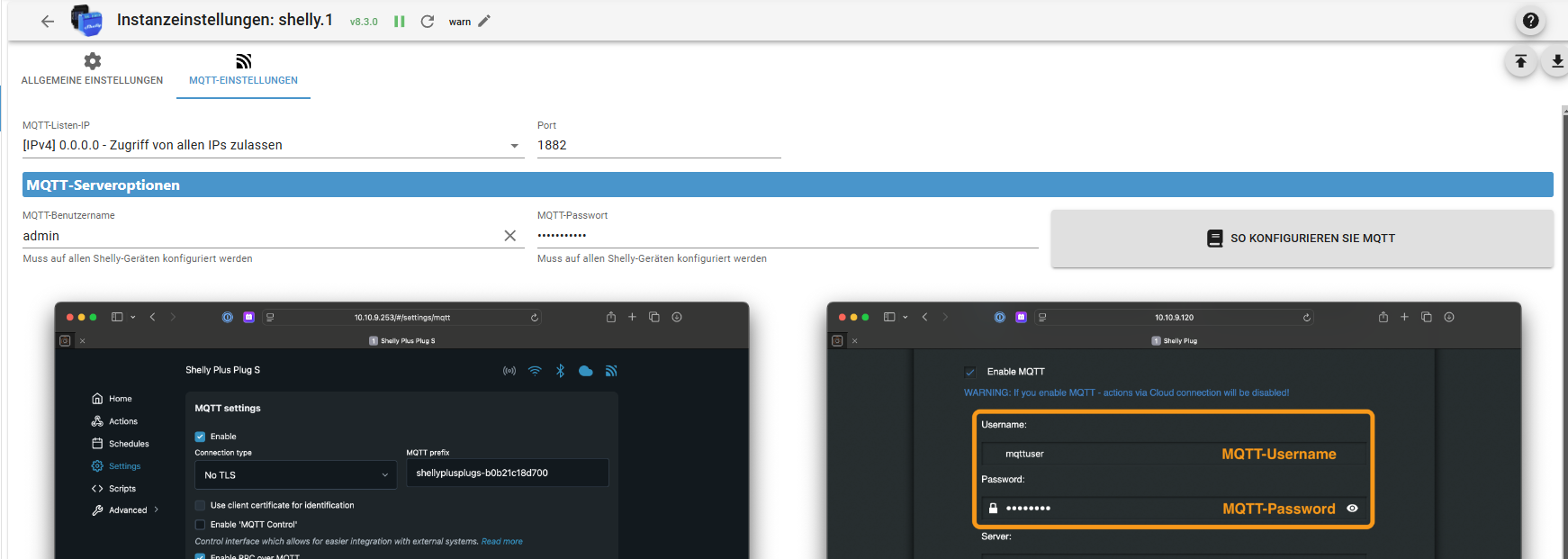This screenshot has height=559, width=1568.
Task: Go back using the left arrow icon
Action: click(x=48, y=21)
